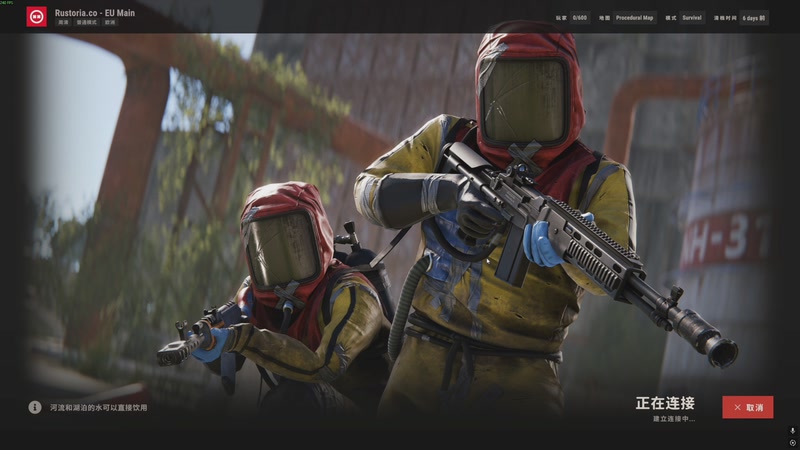Click the microphone icon in the corner
The height and width of the screenshot is (450, 800).
point(792,431)
